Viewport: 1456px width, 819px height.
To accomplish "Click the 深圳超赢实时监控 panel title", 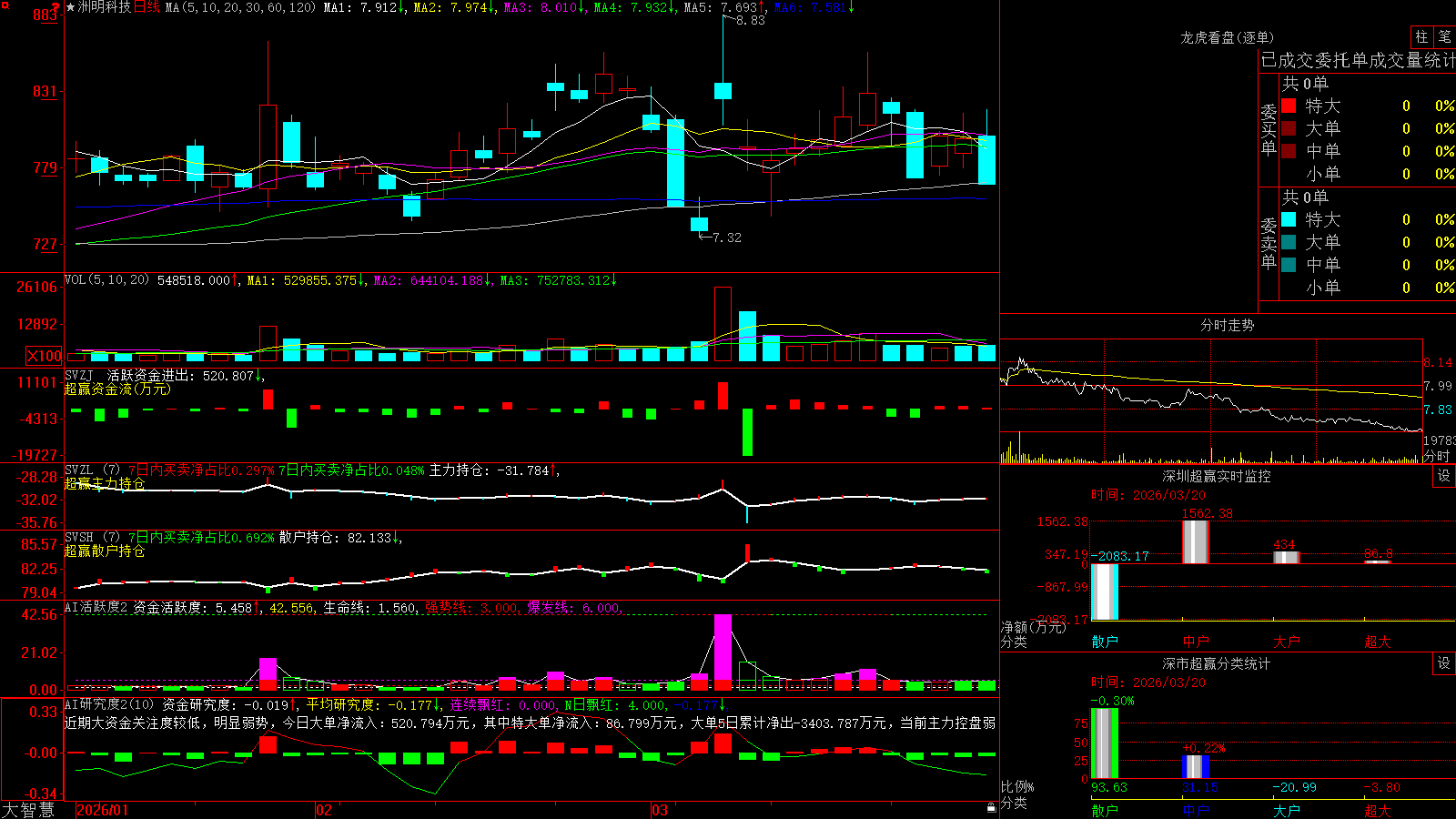I will pyautogui.click(x=1216, y=476).
